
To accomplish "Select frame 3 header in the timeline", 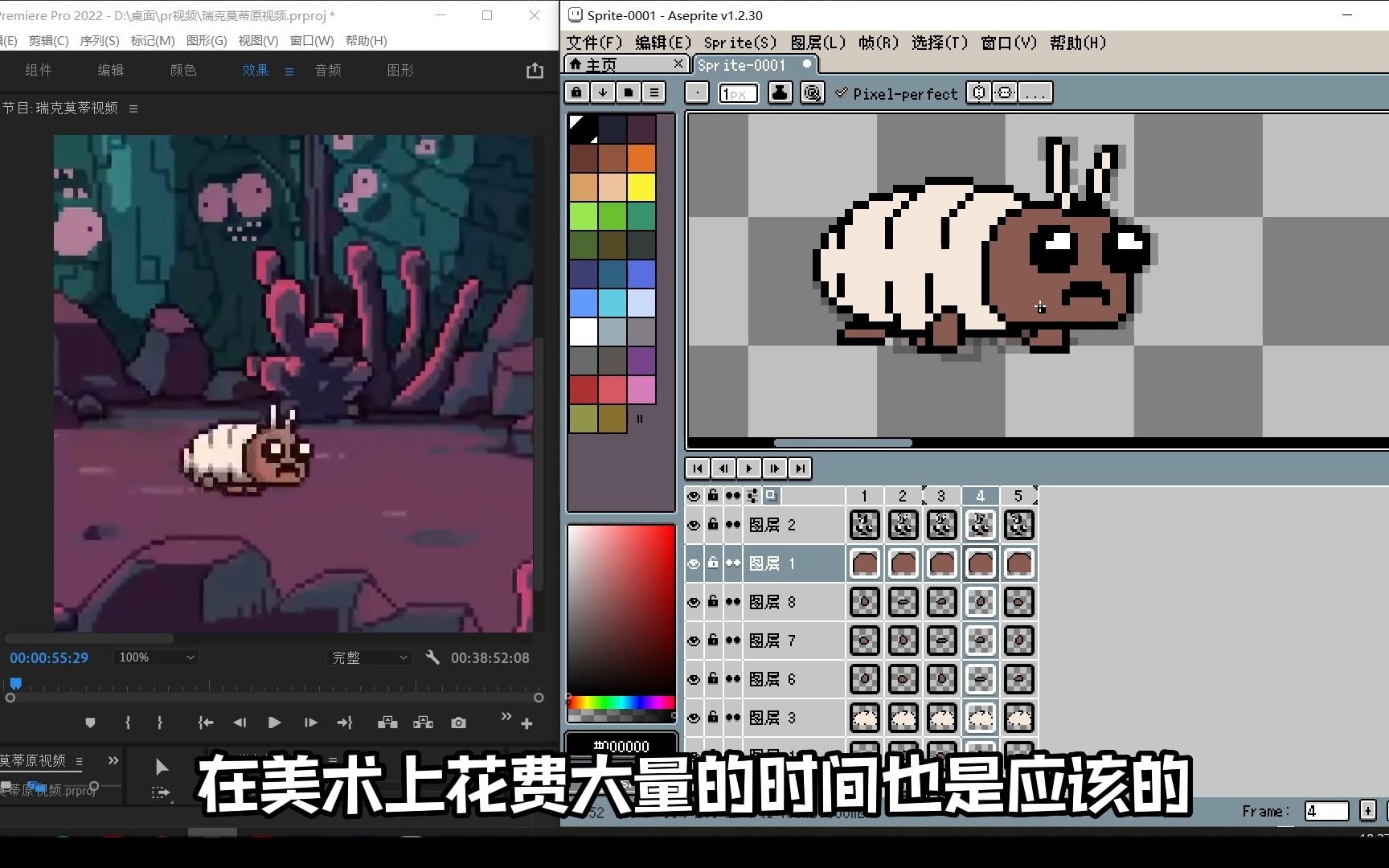I will (x=941, y=496).
